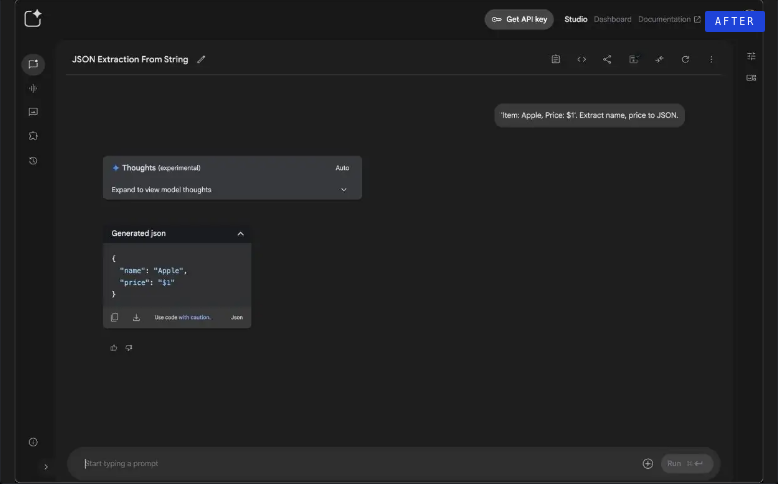778x484 pixels.
Task: Open the message-shaped icon below the Stream icon
Action: pyautogui.click(x=33, y=112)
